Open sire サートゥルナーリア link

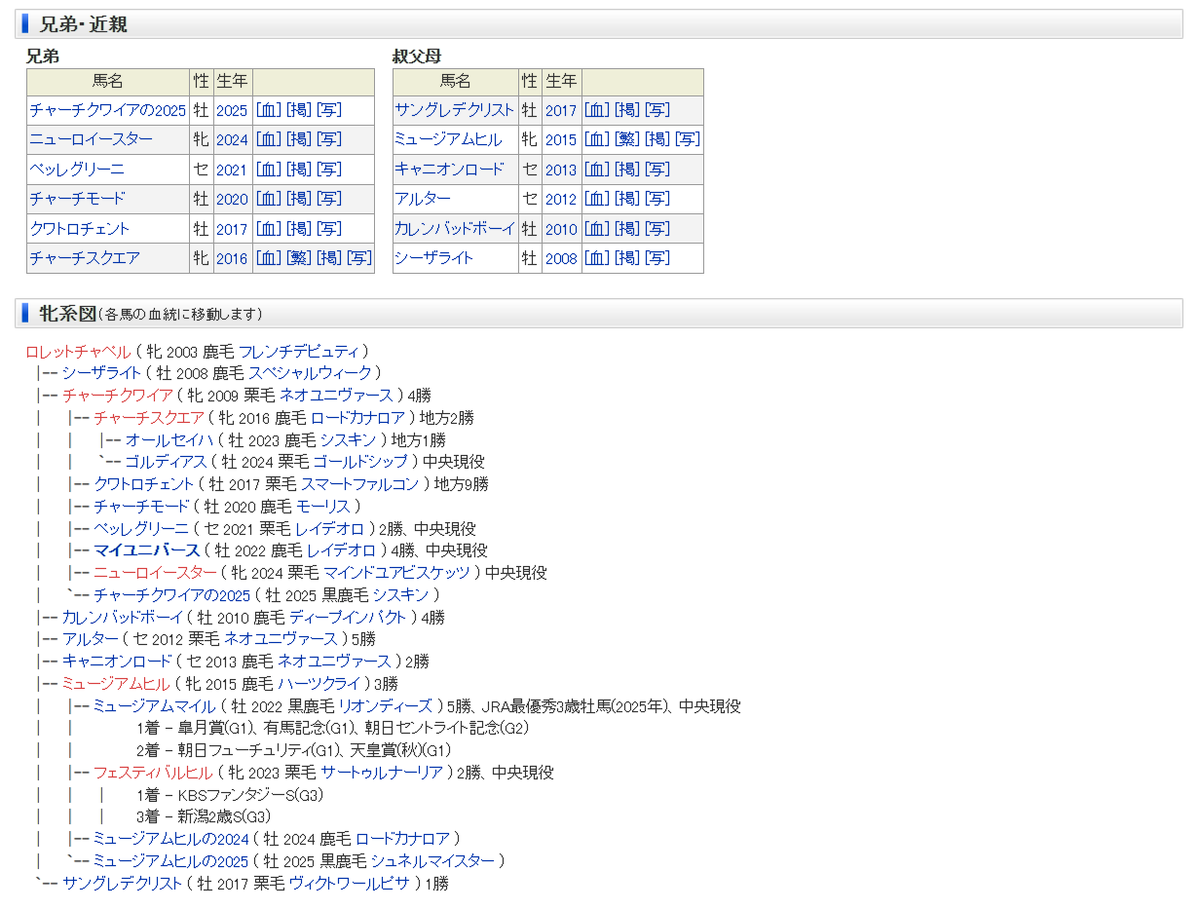(382, 772)
